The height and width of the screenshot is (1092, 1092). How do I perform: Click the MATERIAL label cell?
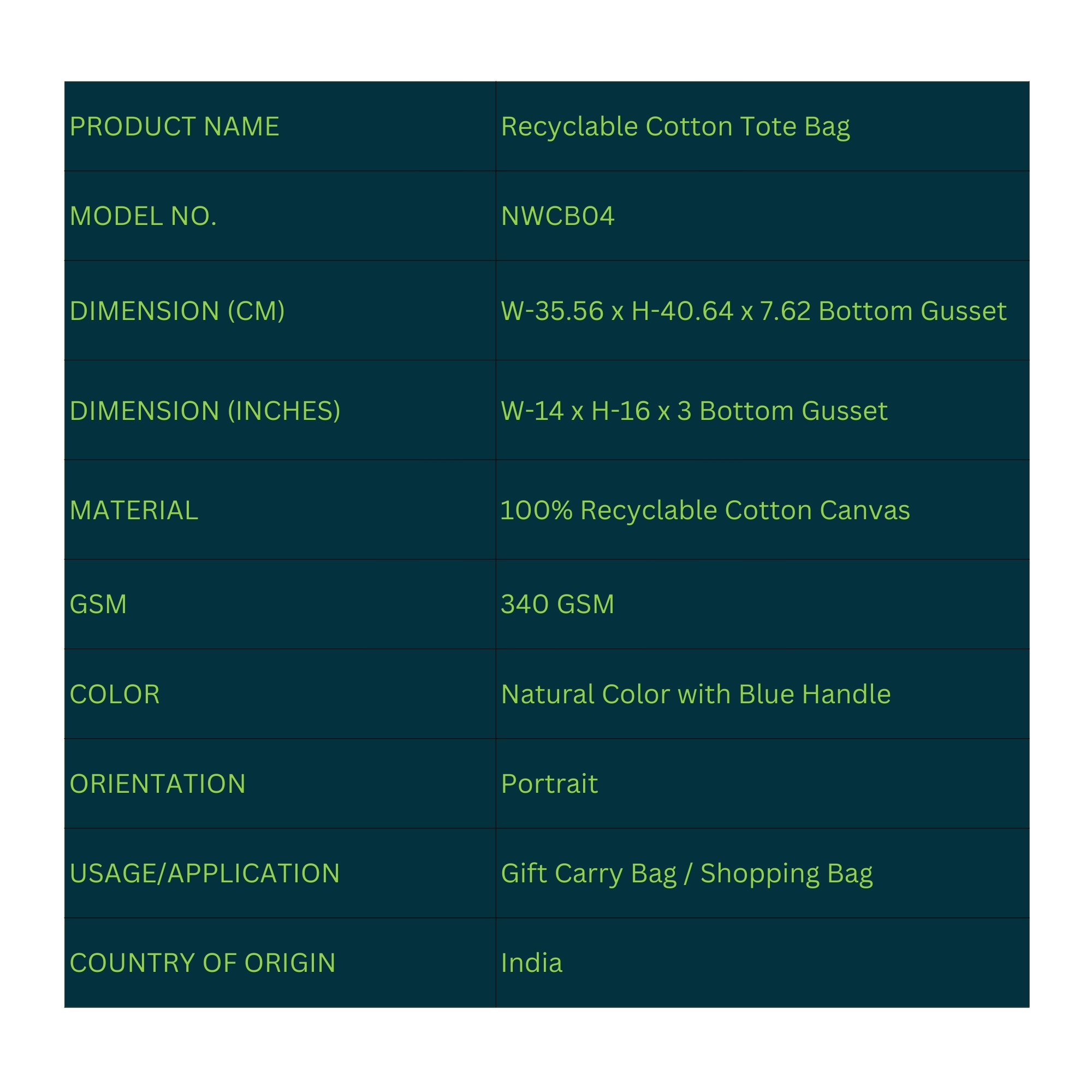(134, 510)
